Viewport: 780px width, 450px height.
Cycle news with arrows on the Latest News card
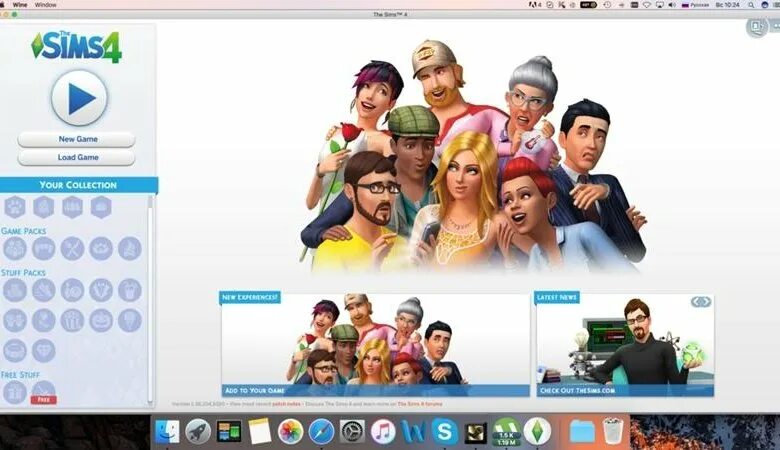(700, 302)
